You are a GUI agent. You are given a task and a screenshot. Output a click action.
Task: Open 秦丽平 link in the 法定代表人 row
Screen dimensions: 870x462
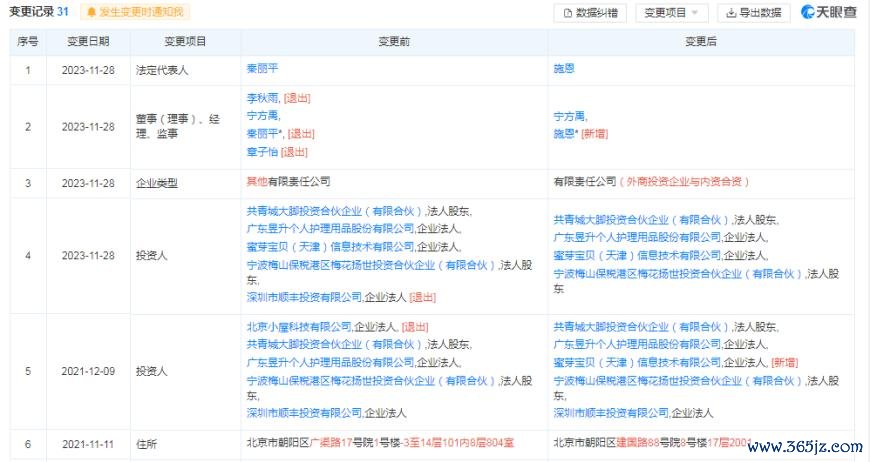click(x=262, y=69)
